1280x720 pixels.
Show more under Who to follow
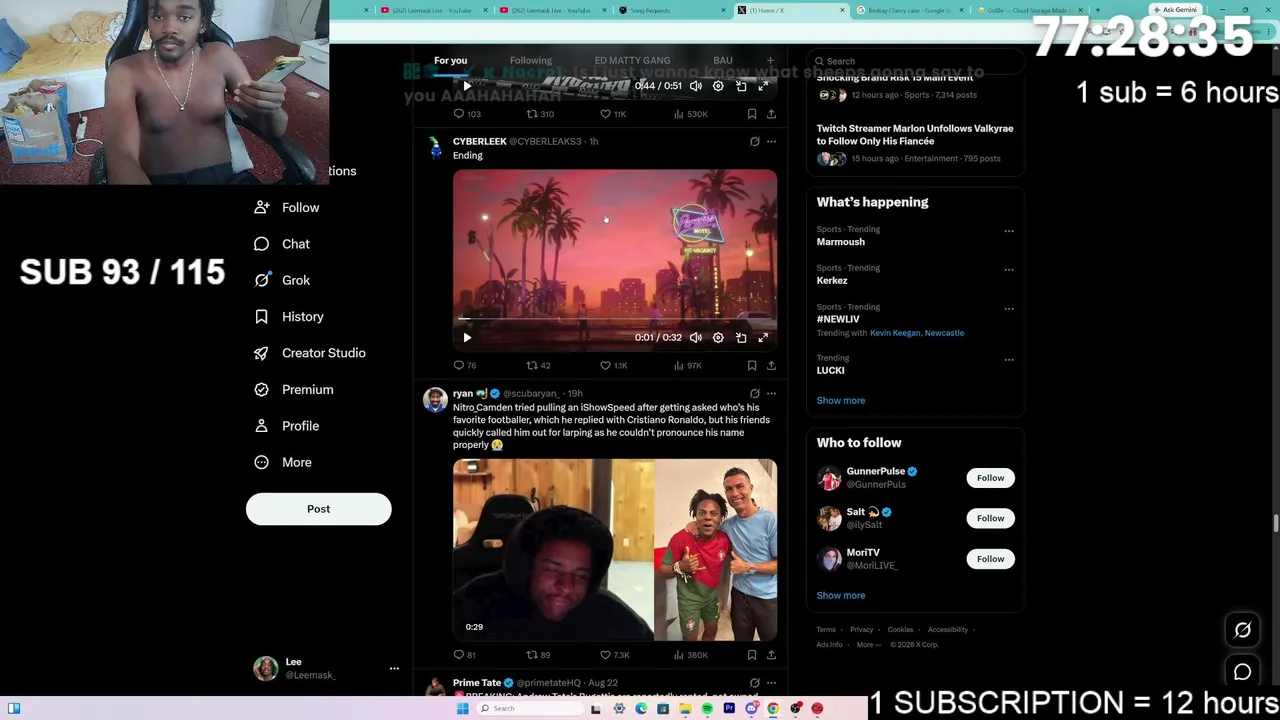click(841, 595)
